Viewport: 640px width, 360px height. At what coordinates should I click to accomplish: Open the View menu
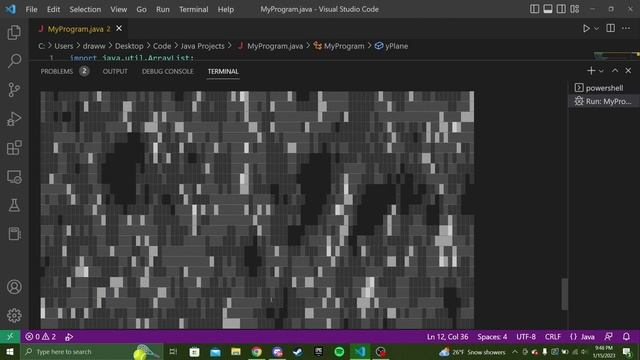(x=118, y=9)
